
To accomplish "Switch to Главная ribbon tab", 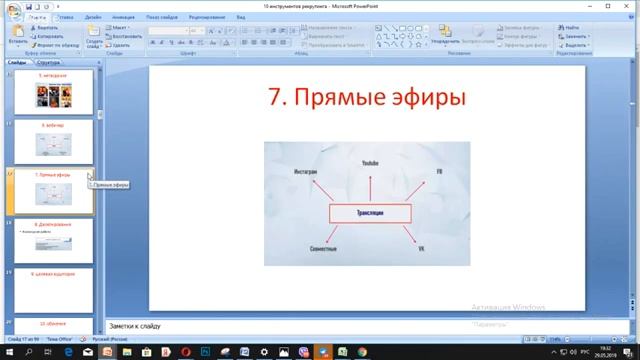I will (38, 18).
